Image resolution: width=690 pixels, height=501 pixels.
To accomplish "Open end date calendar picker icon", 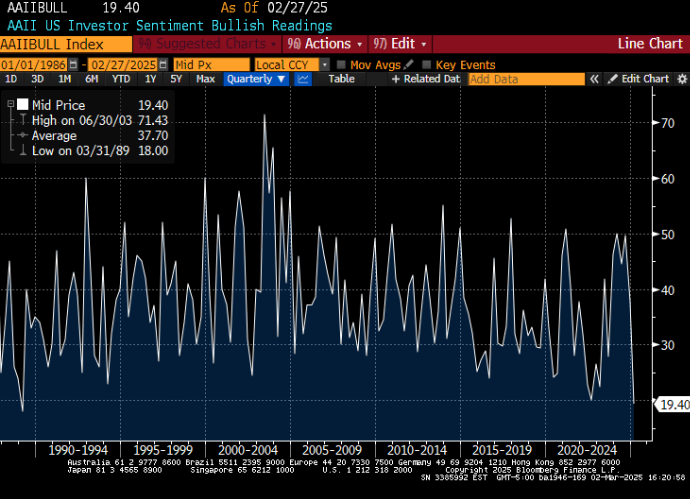I will [x=163, y=65].
